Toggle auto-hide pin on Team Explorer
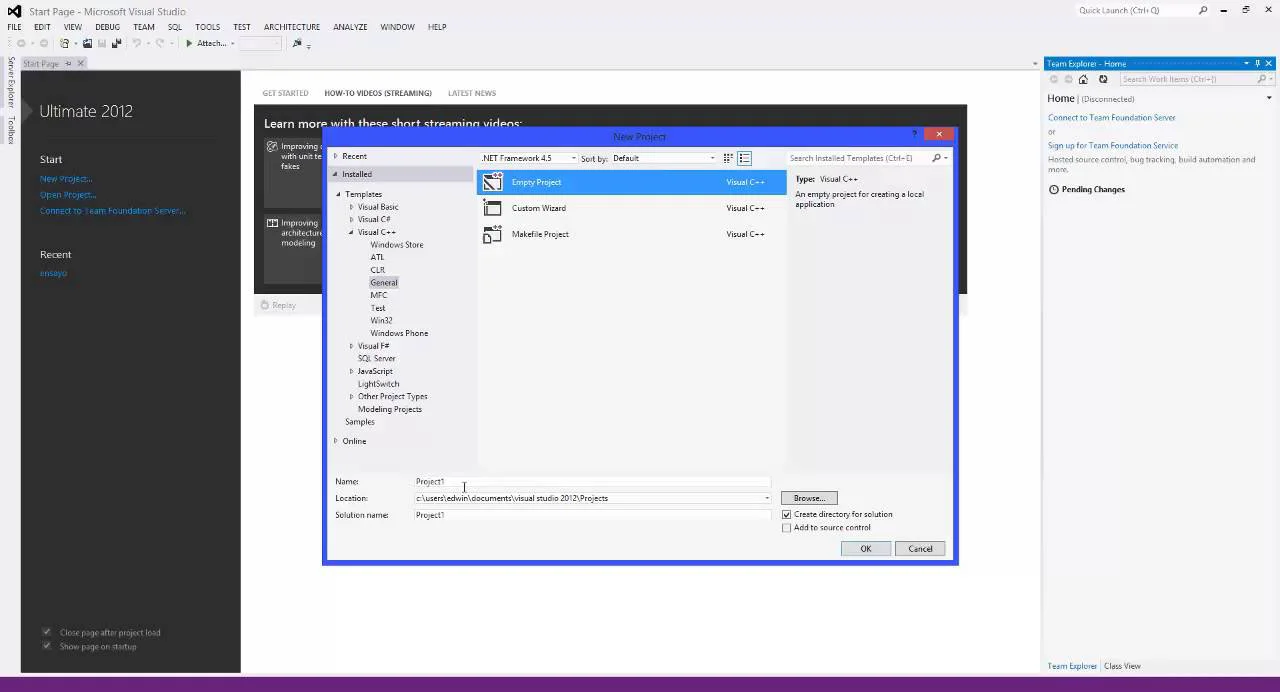Screen dimensions: 1280x692 click(x=1257, y=63)
